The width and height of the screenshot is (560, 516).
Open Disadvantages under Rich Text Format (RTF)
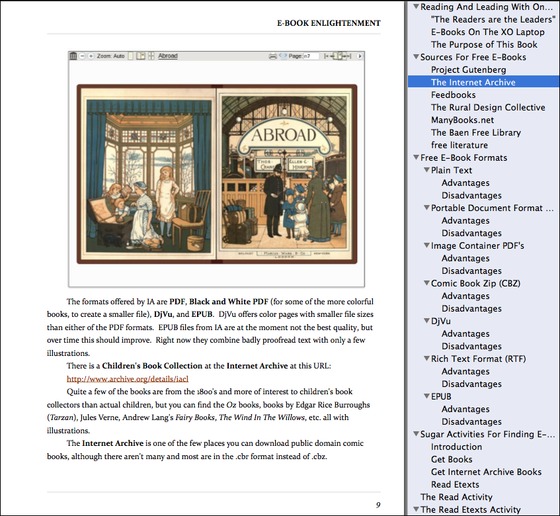(x=471, y=384)
